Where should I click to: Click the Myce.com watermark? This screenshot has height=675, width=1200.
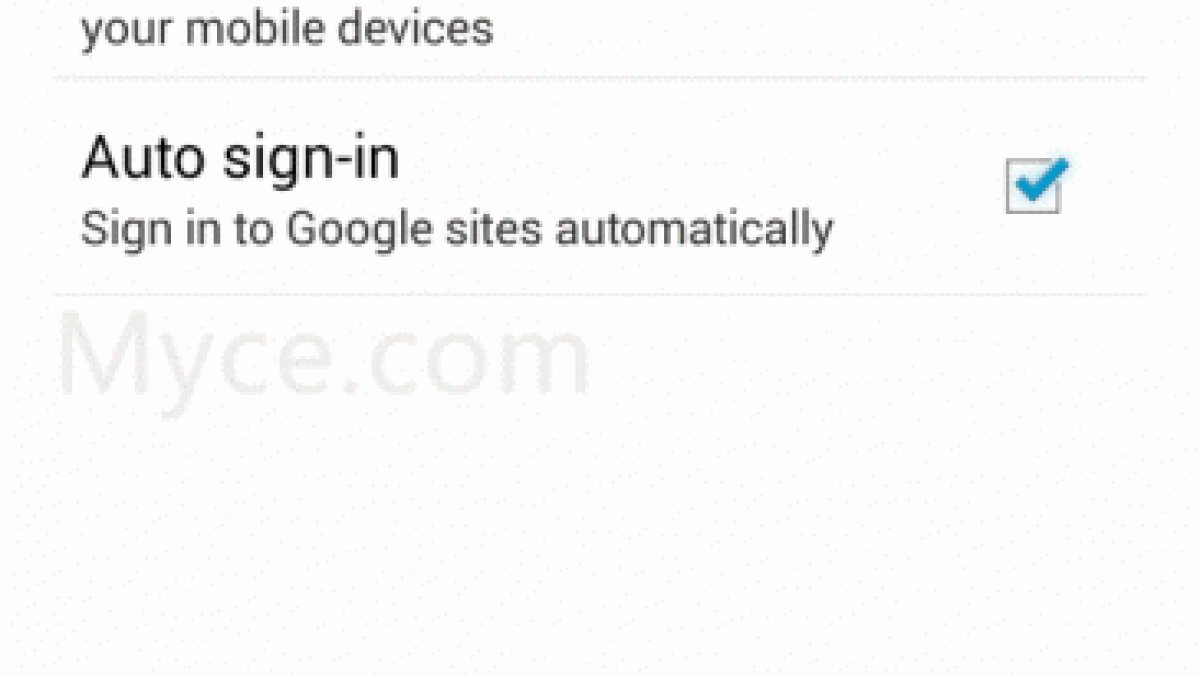tap(324, 356)
